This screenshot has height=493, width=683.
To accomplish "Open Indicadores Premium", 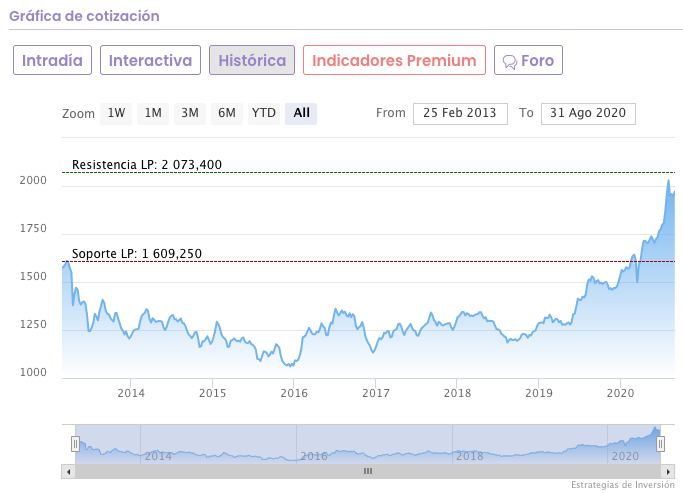I will (394, 60).
